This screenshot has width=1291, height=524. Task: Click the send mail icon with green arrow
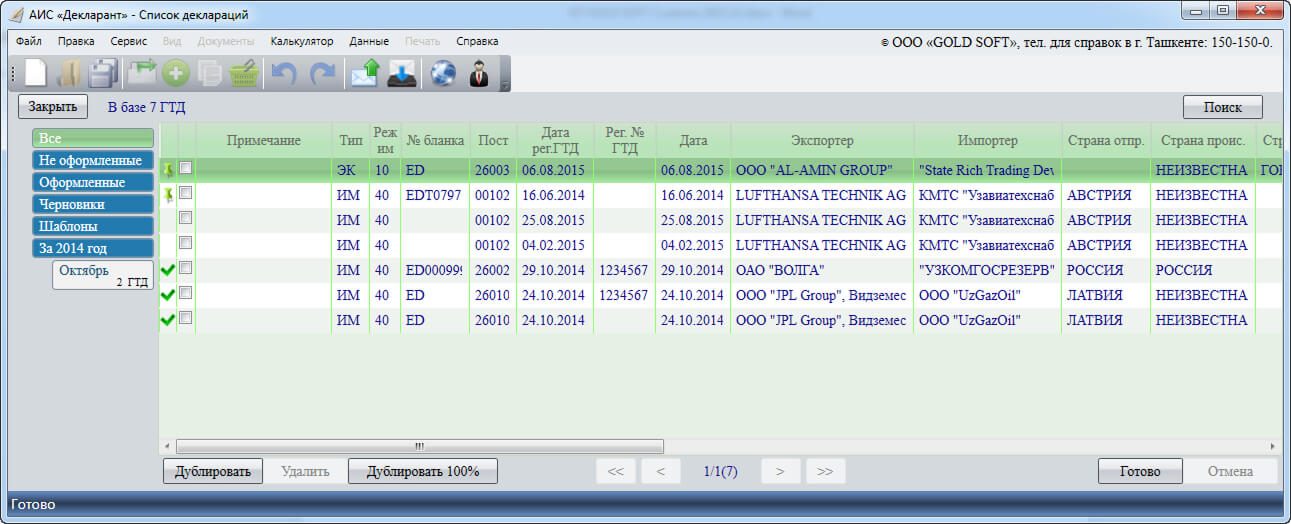coord(364,74)
